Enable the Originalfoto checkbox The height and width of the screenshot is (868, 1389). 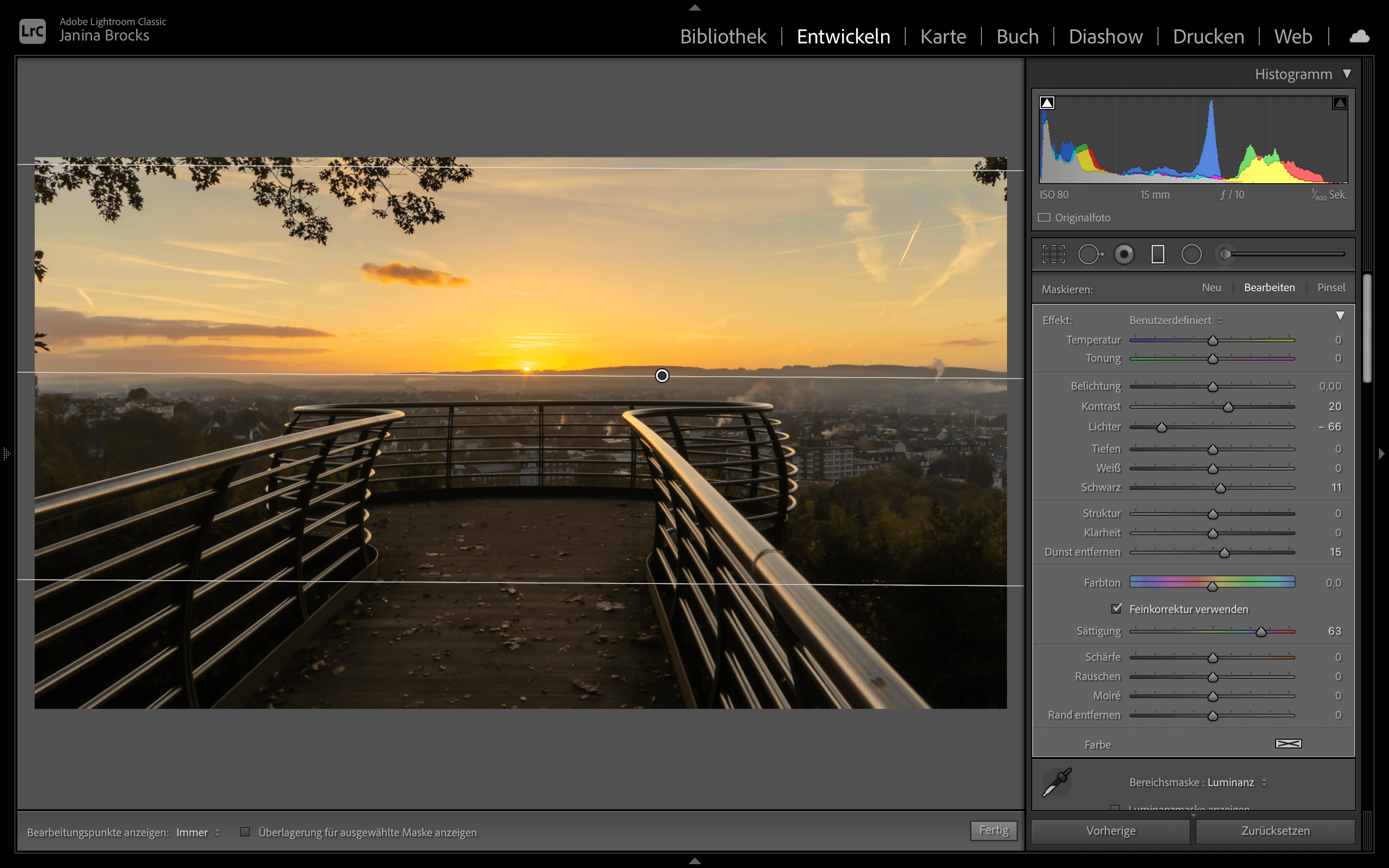pyautogui.click(x=1044, y=217)
